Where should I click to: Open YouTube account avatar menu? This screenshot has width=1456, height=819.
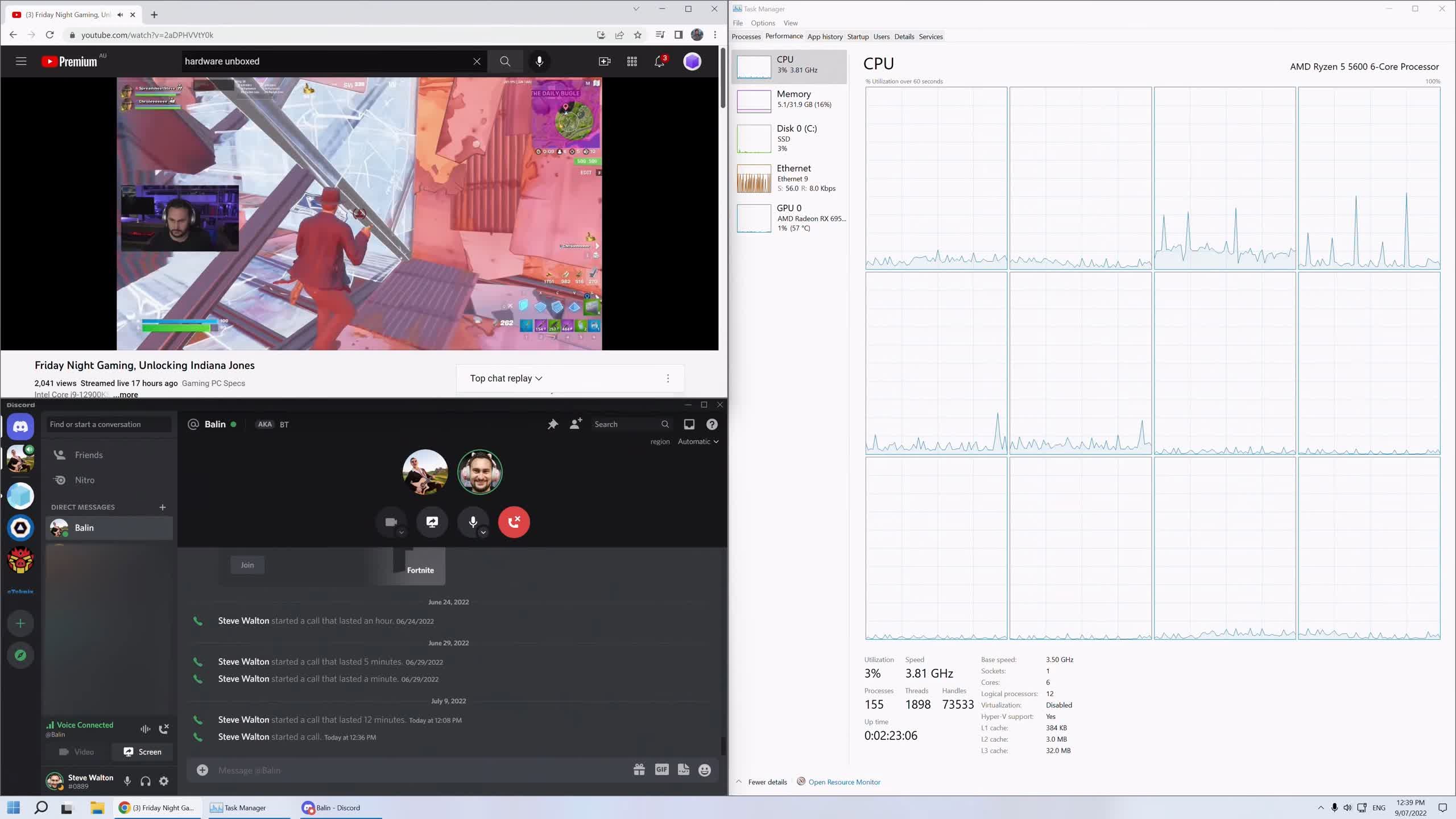pos(692,61)
